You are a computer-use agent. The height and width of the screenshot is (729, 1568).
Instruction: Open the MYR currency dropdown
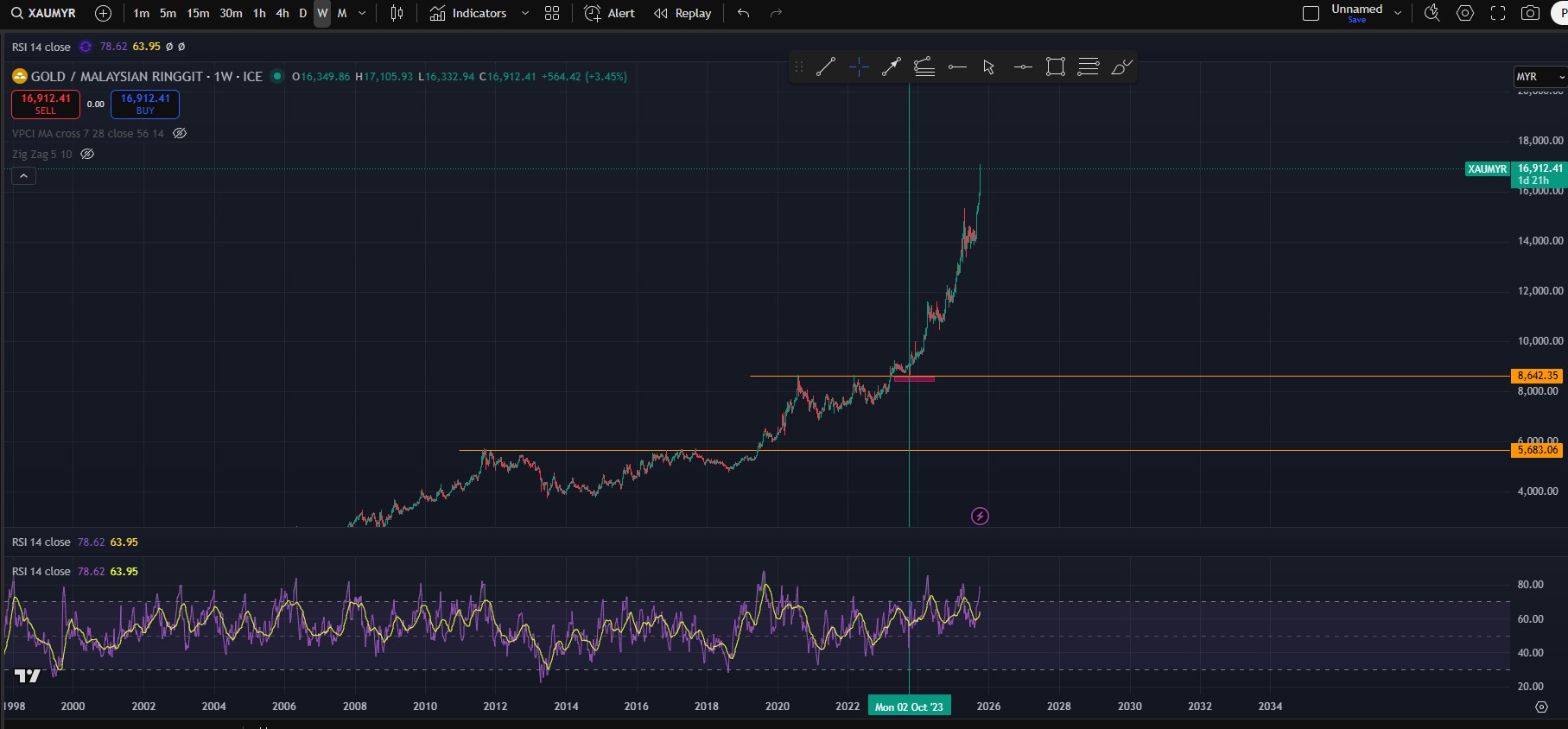coord(1539,77)
